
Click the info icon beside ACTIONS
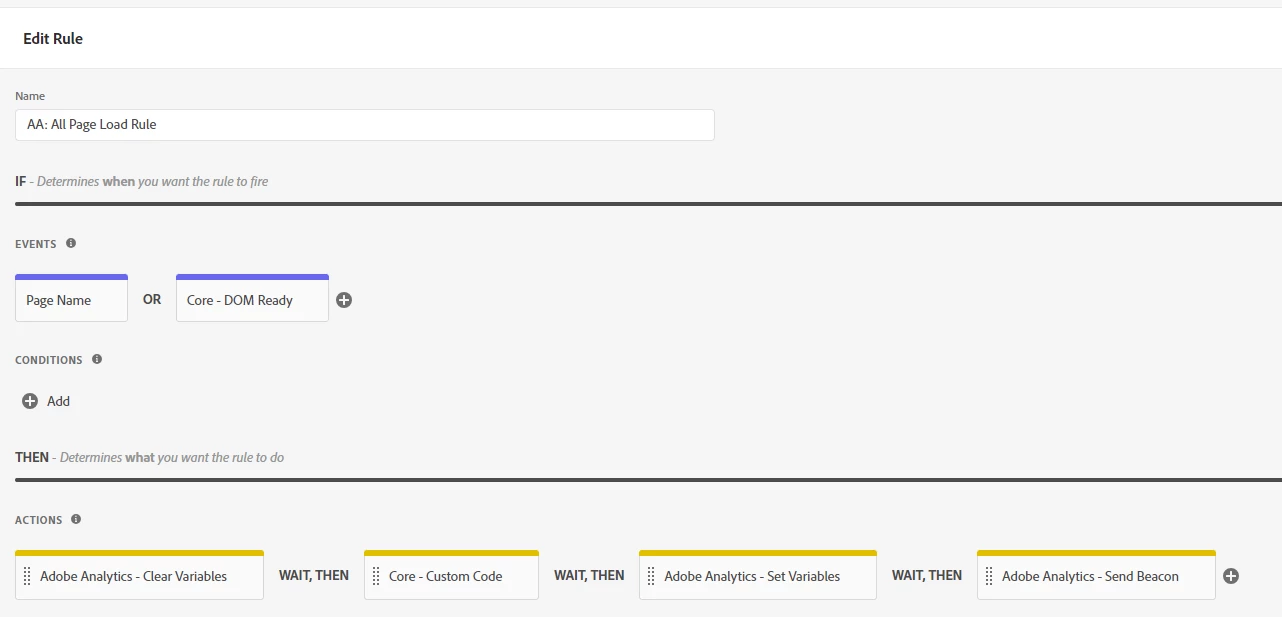click(76, 519)
